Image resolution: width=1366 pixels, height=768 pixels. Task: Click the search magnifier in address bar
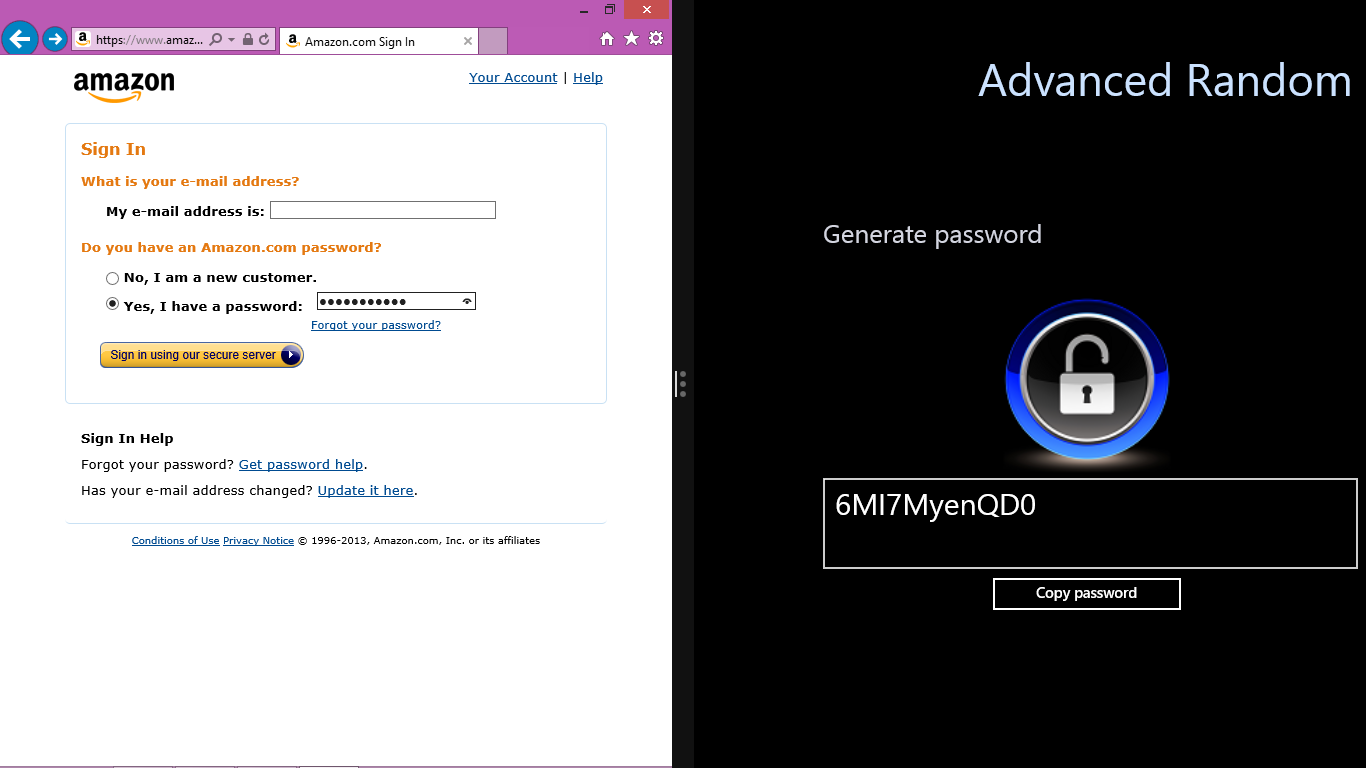216,40
